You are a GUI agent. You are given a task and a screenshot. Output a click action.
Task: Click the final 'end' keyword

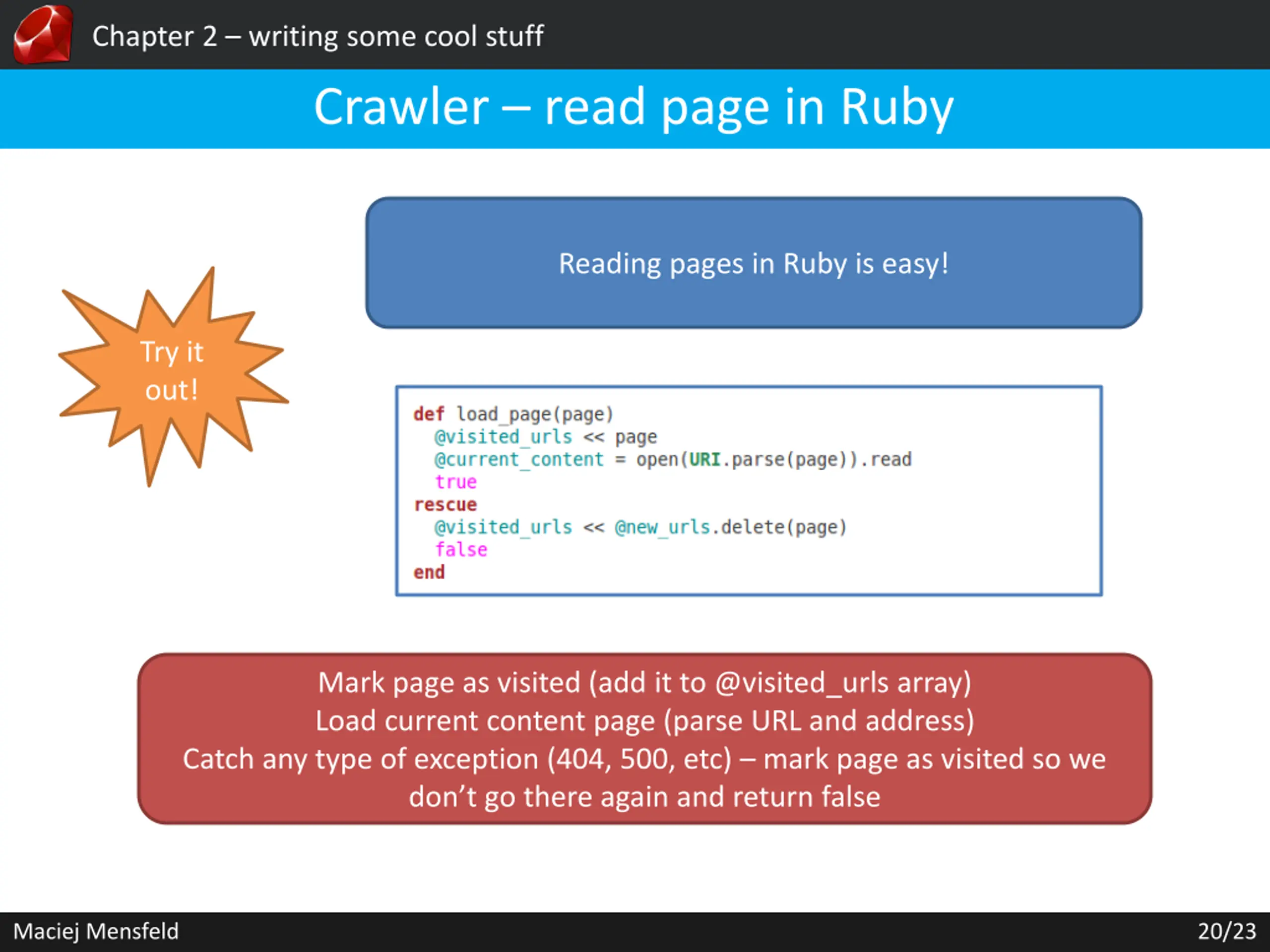point(429,572)
